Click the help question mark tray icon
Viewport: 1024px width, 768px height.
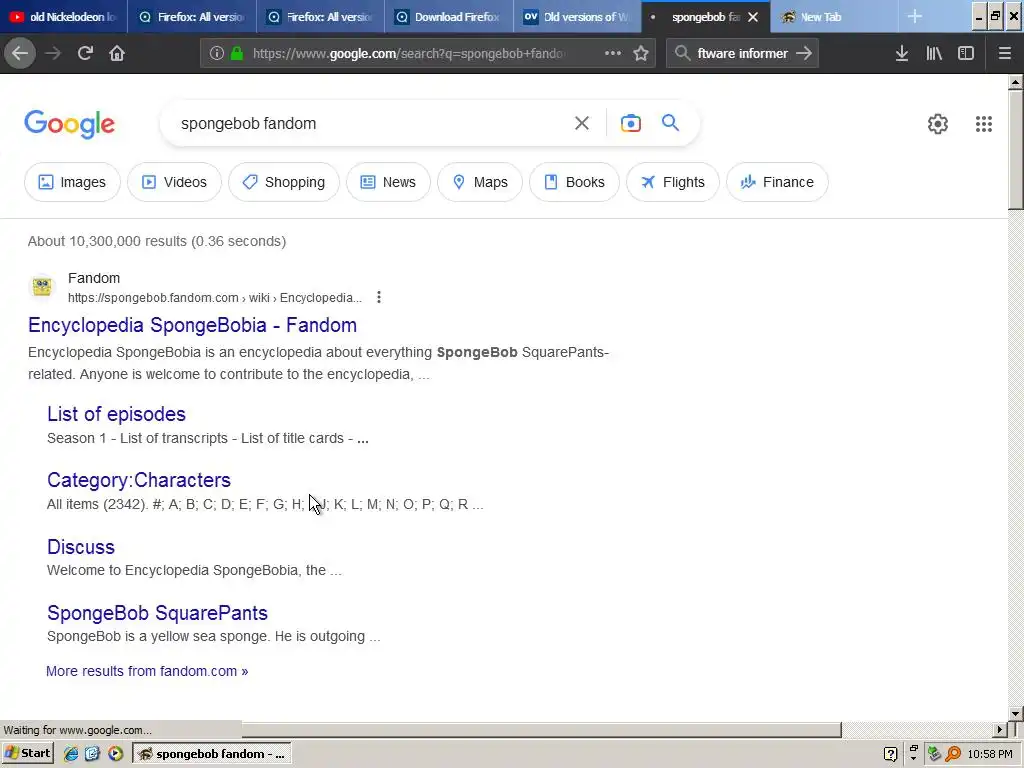890,754
